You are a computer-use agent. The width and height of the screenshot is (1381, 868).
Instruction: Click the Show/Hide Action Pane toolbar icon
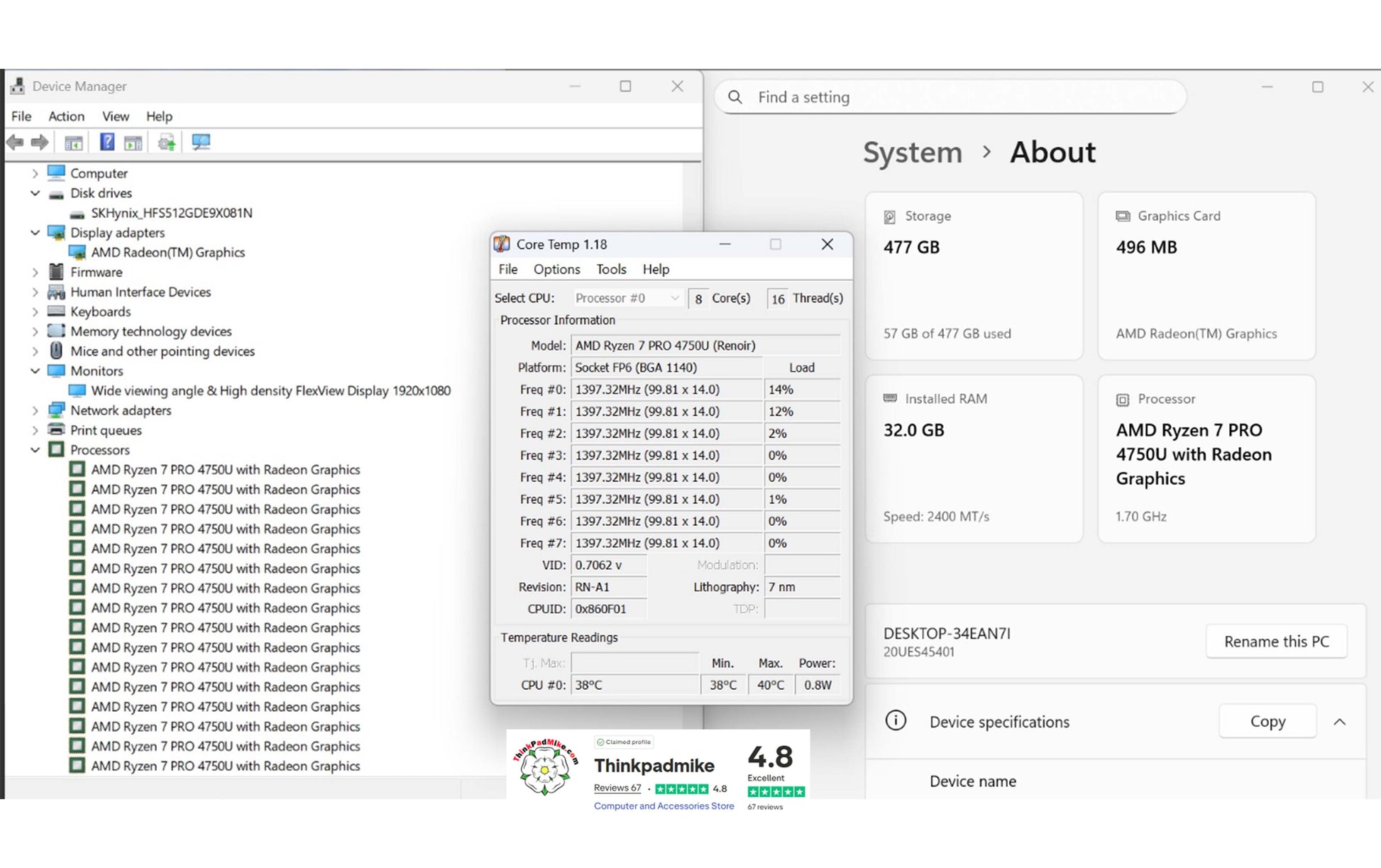(133, 143)
